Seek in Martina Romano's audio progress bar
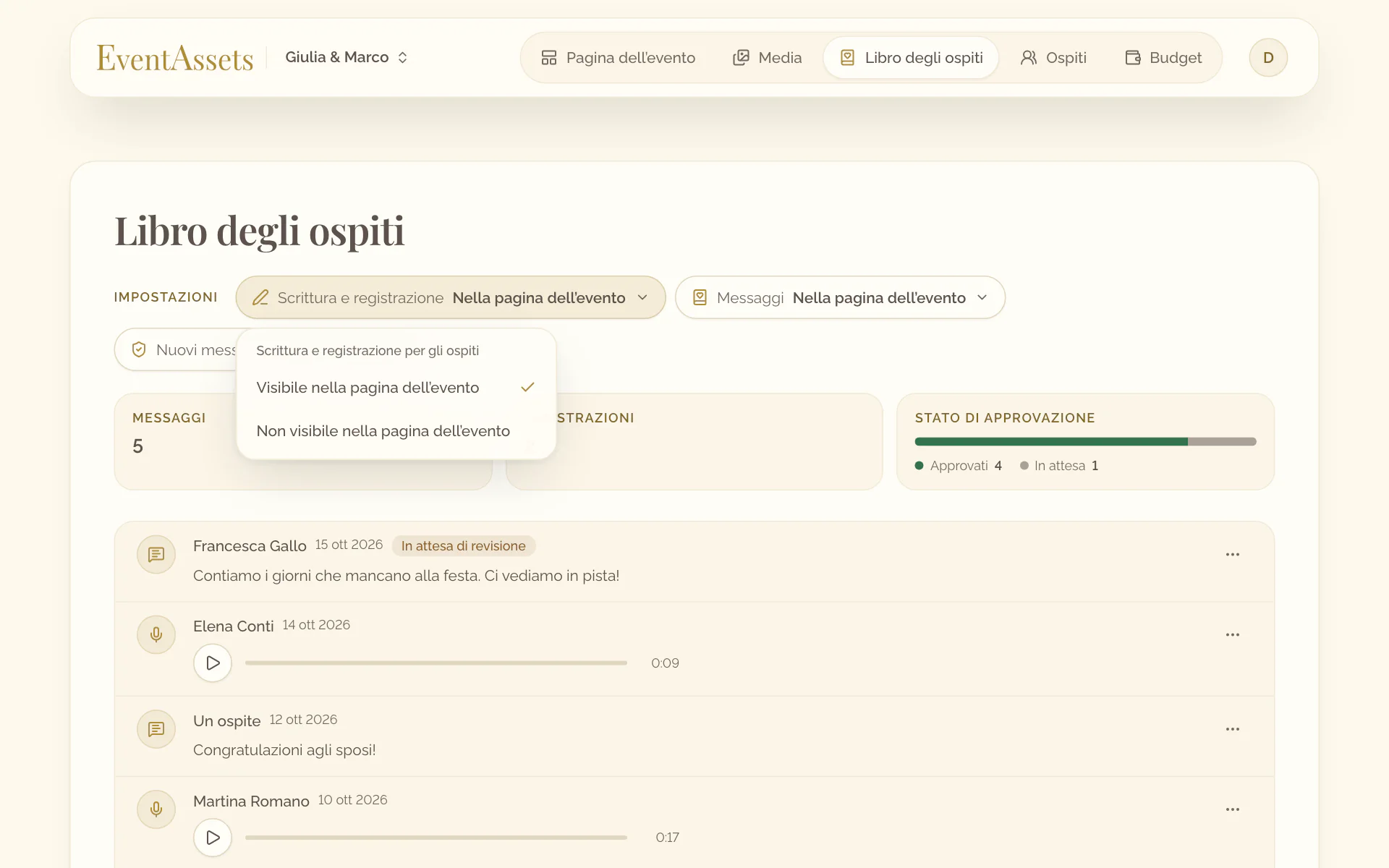 (436, 838)
